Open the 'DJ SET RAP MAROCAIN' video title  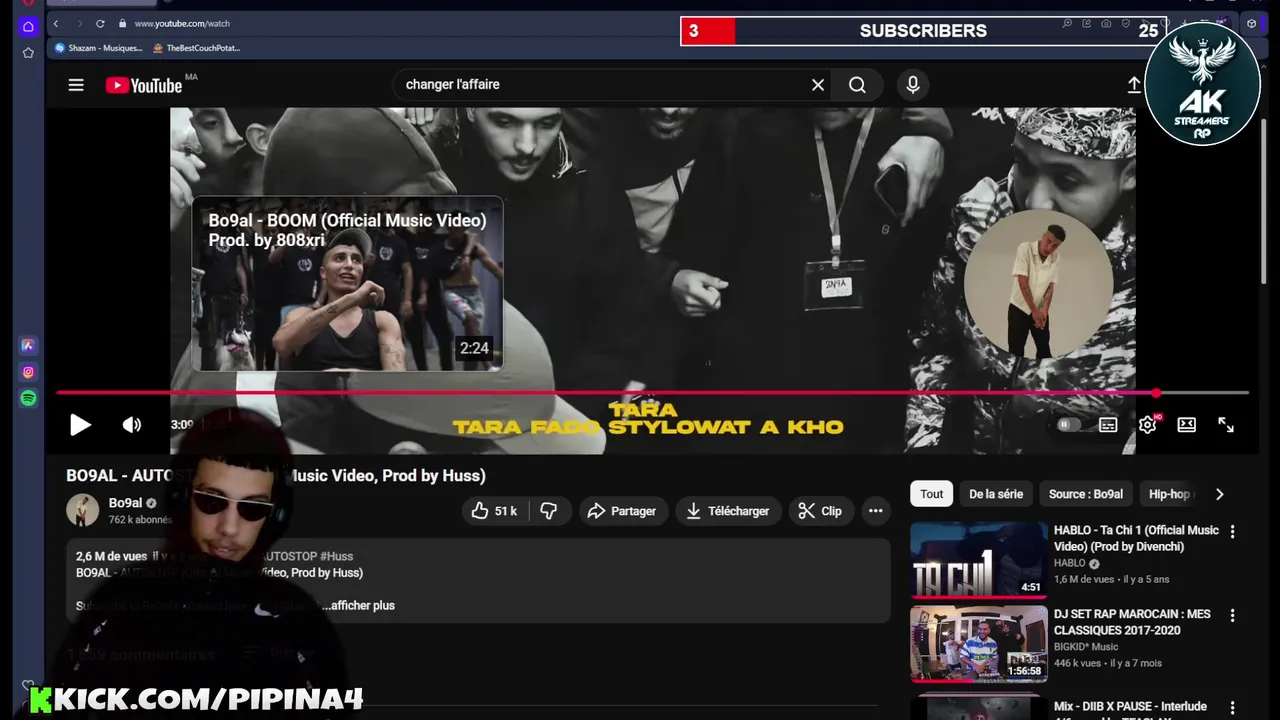(1132, 622)
